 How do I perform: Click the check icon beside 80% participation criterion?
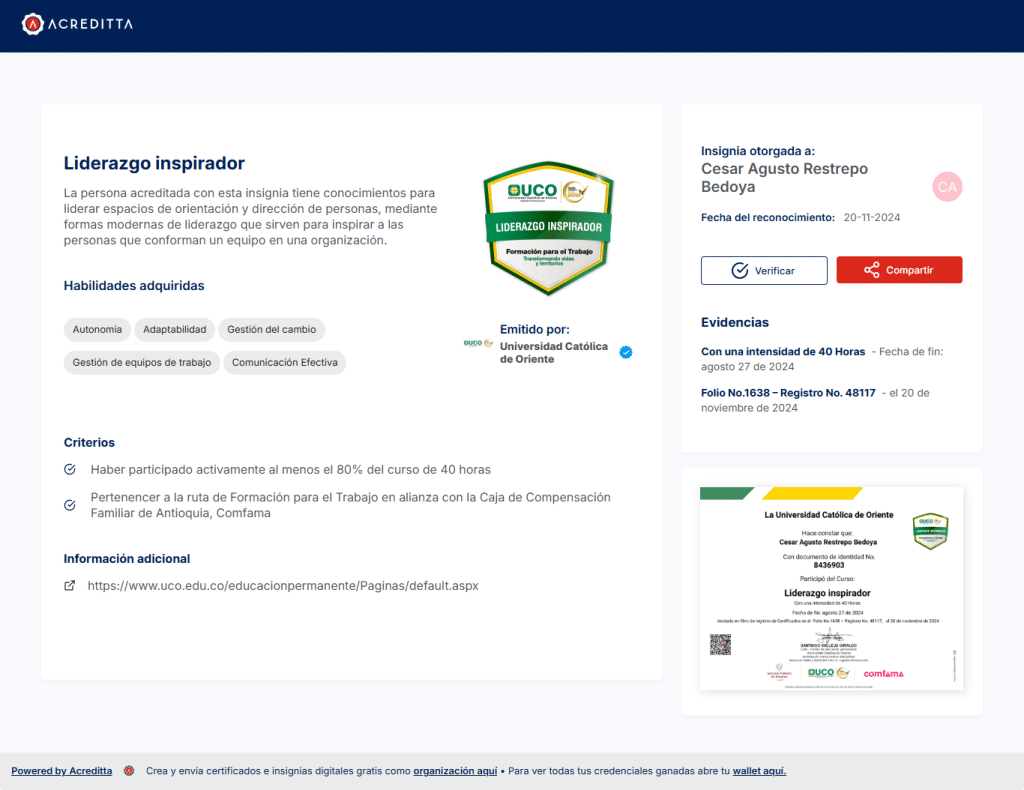click(70, 469)
